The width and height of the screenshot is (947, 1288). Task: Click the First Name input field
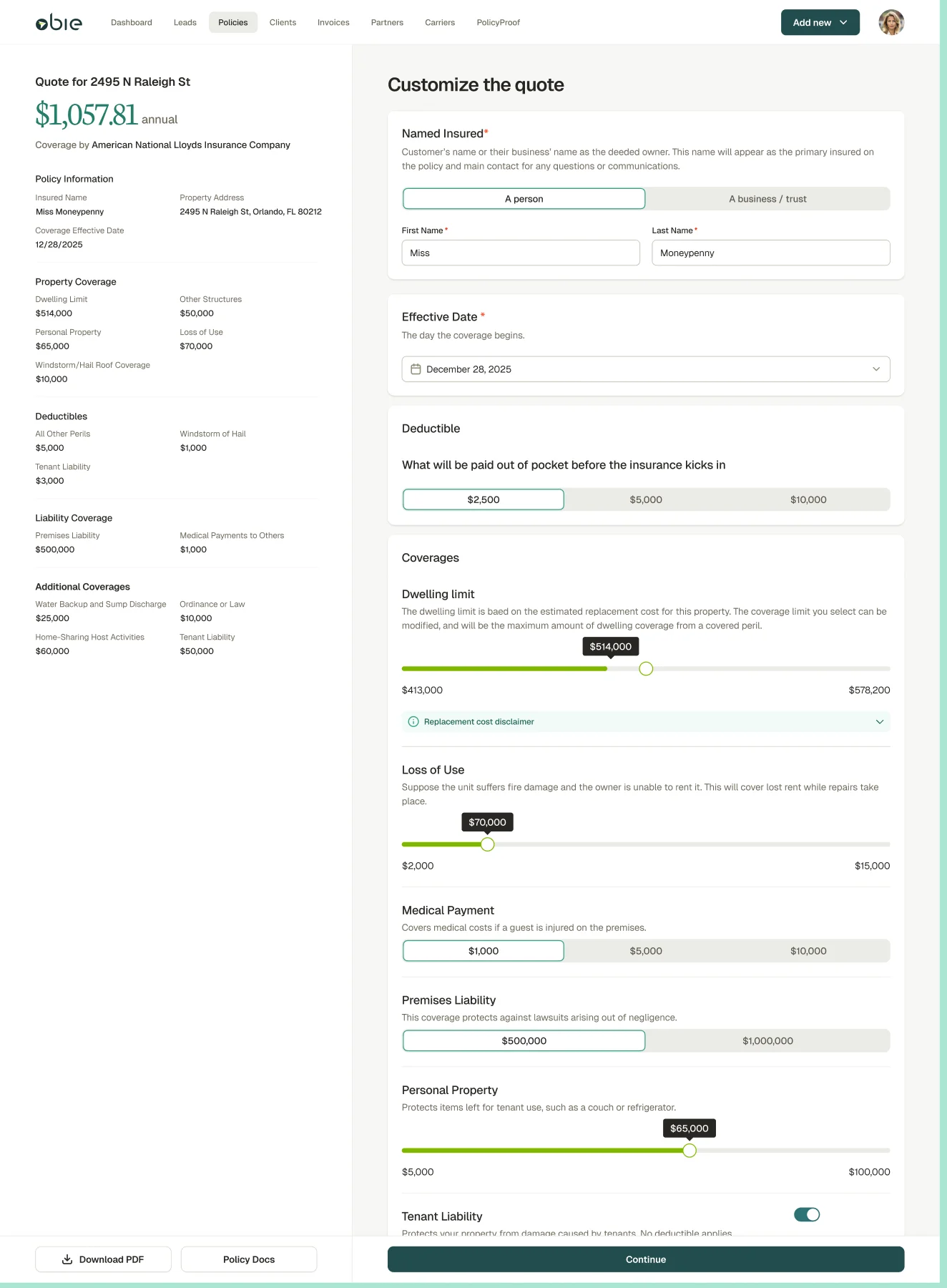[521, 253]
